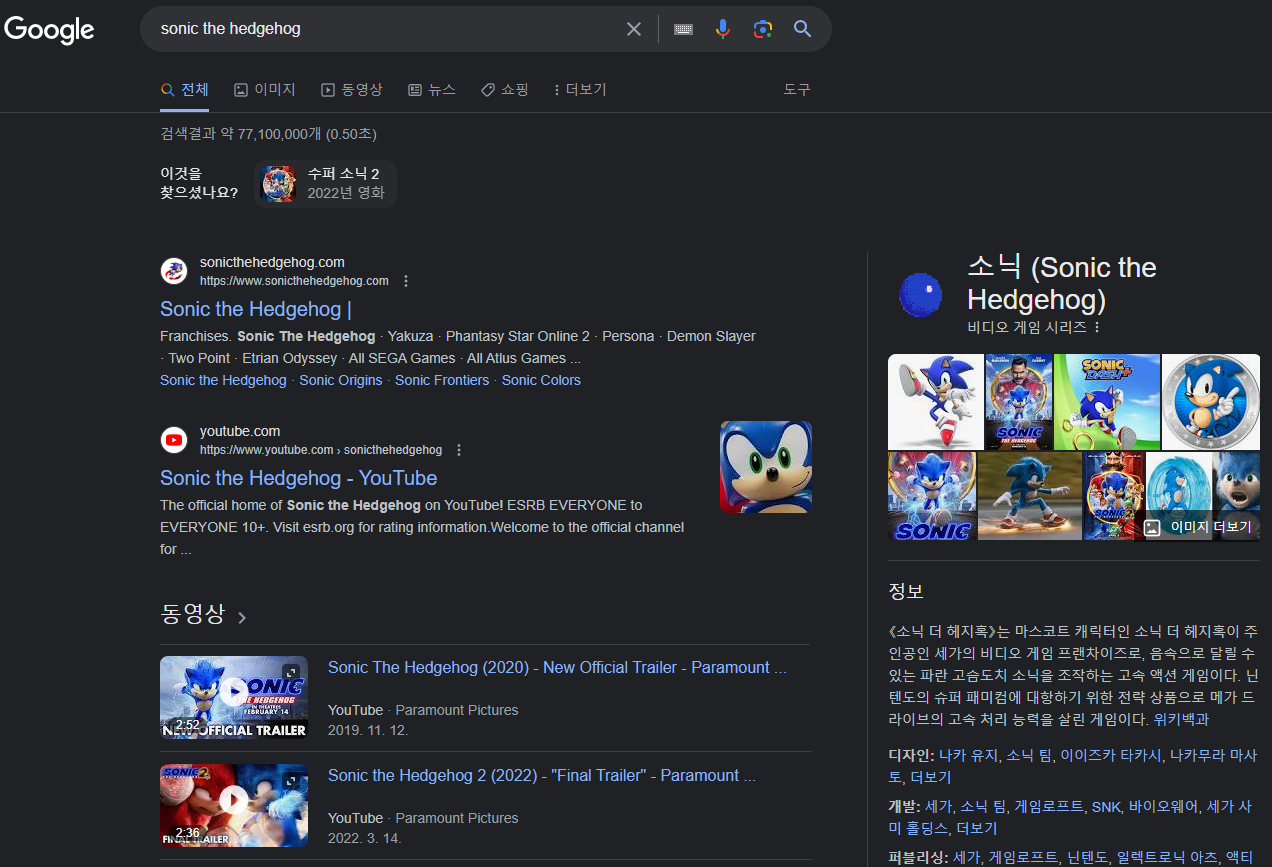Click the 바이오웨어 developer link
The width and height of the screenshot is (1272, 867).
[x=1162, y=806]
